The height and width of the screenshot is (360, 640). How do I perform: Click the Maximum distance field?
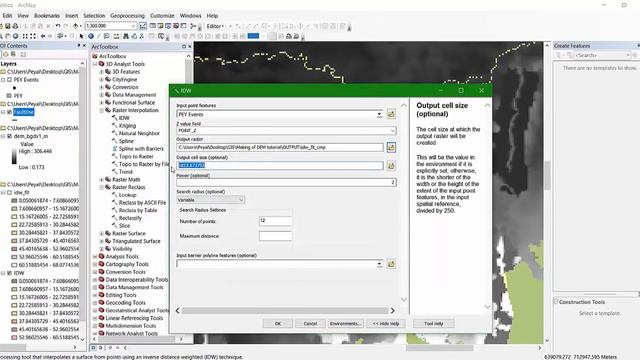pos(276,236)
